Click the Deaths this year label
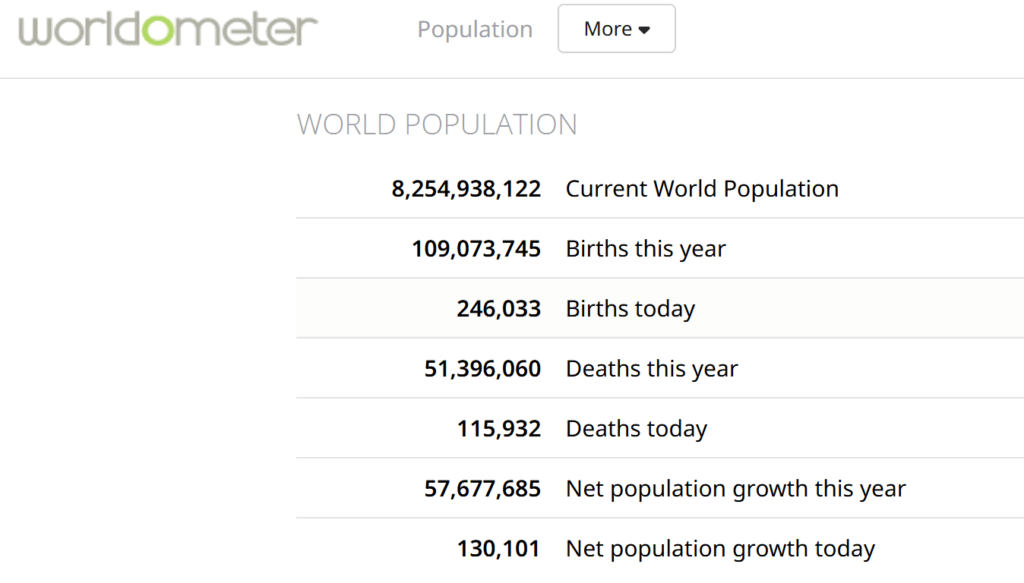 point(651,368)
